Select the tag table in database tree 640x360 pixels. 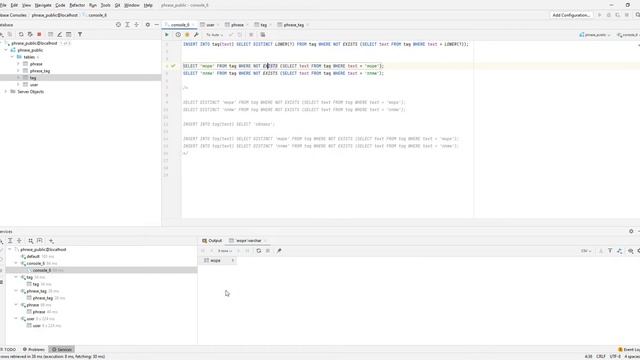(33, 78)
